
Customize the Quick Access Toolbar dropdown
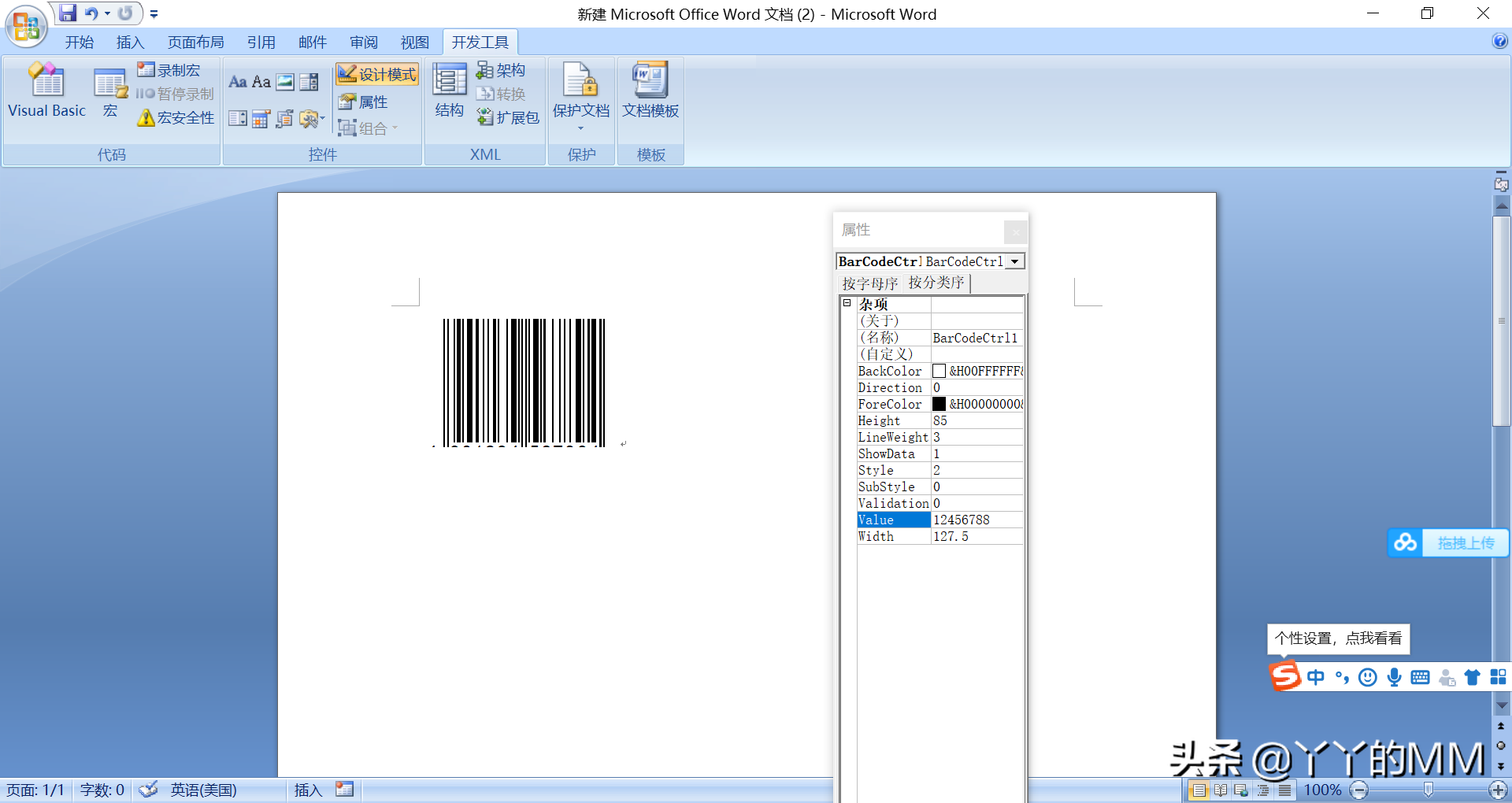154,14
